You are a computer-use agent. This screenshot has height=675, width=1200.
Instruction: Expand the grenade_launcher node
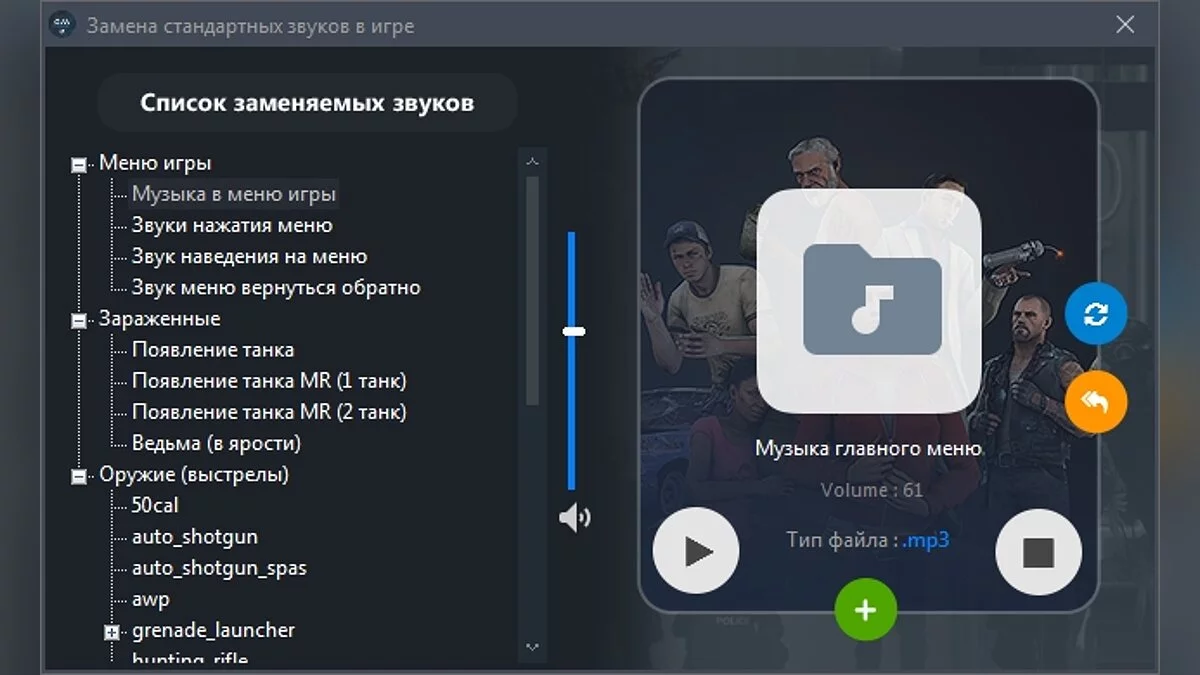(x=110, y=630)
